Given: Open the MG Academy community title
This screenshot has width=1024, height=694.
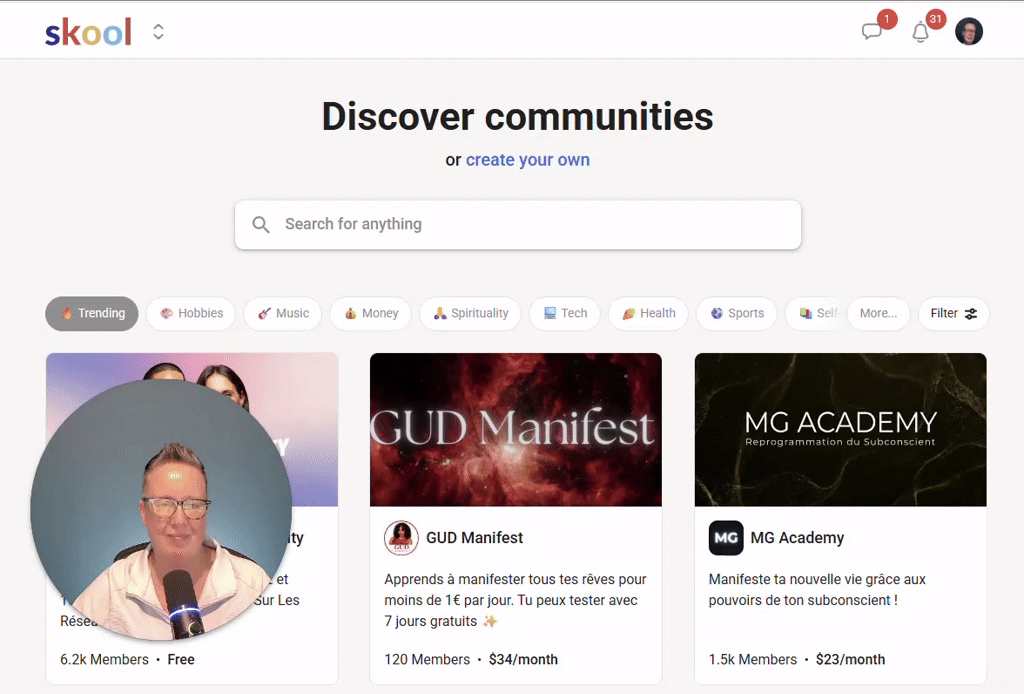Looking at the screenshot, I should (x=797, y=538).
